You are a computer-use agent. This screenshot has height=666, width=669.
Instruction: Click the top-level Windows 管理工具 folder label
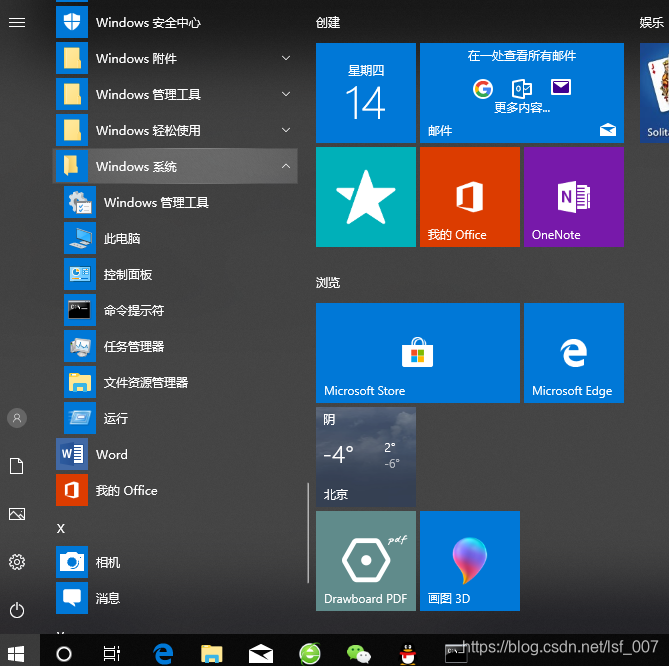148,94
